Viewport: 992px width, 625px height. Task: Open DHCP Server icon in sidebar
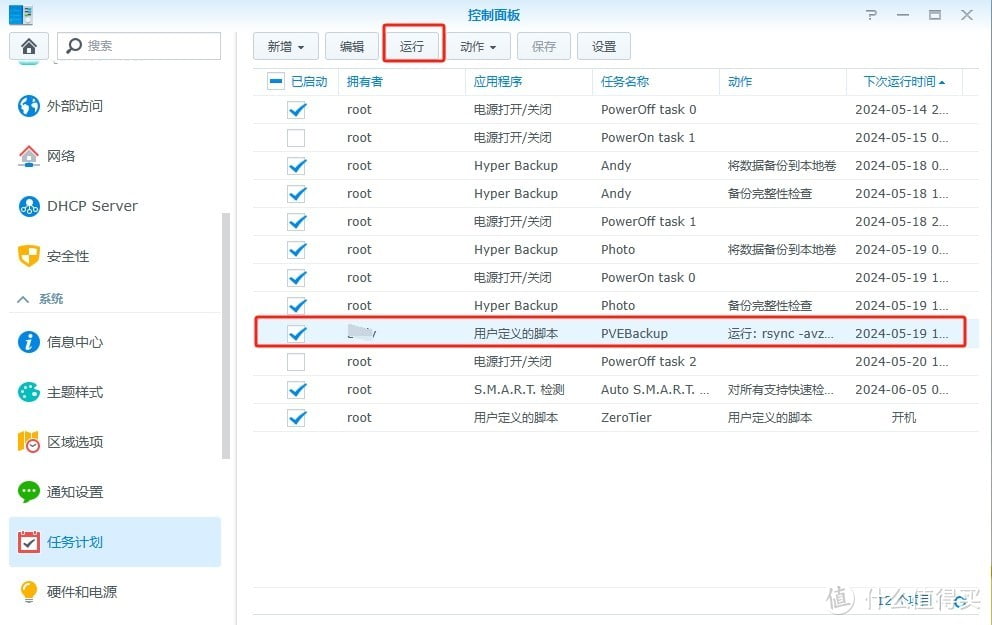point(29,206)
